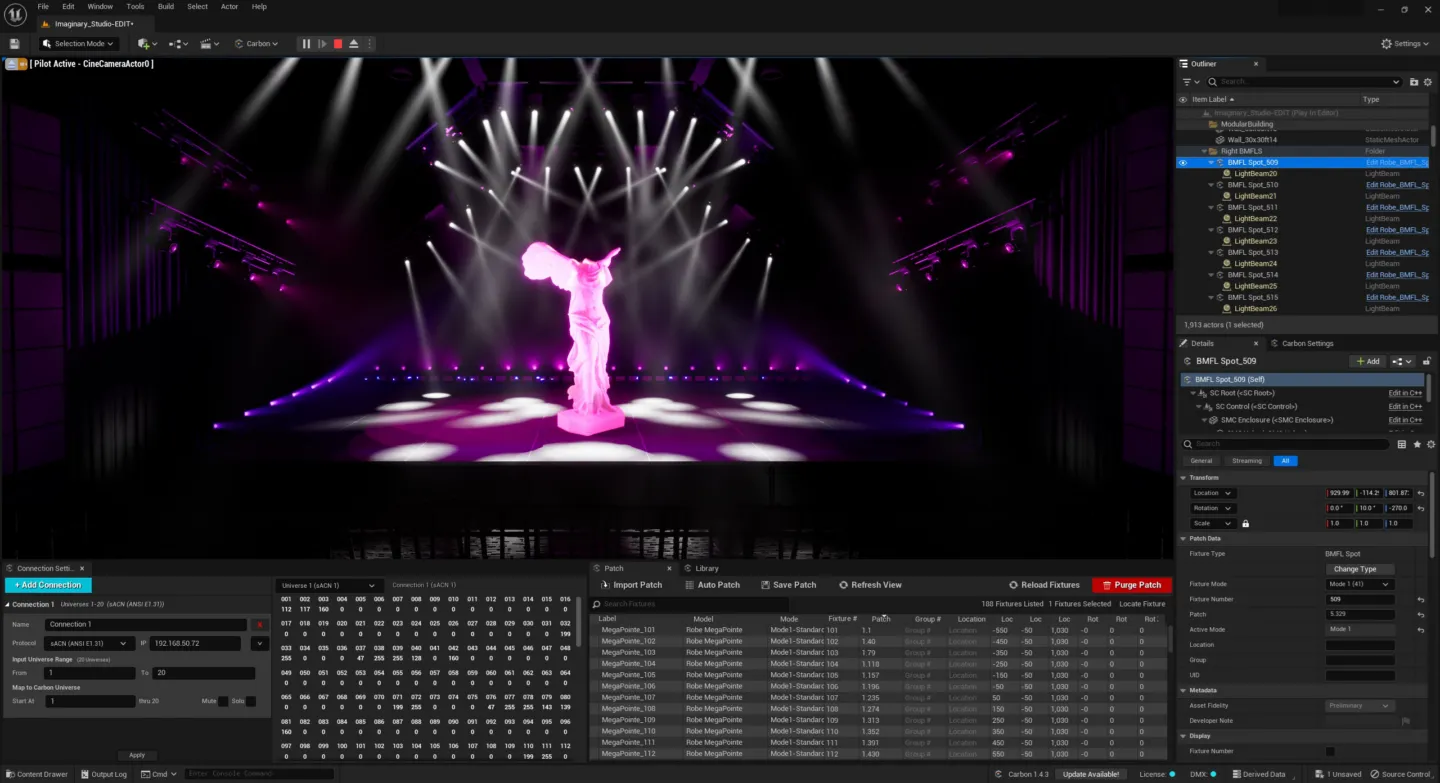
Task: Toggle the Solo checkbox for Connection 1
Action: click(x=251, y=701)
